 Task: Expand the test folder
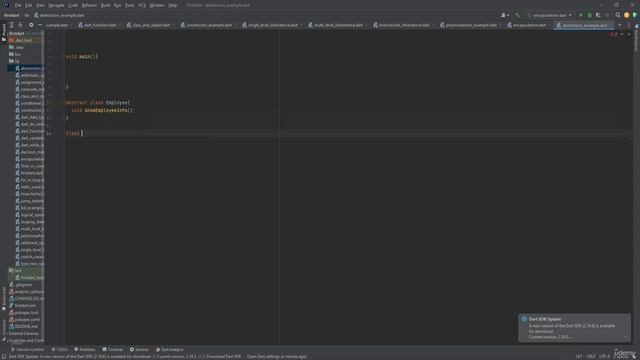(15, 270)
